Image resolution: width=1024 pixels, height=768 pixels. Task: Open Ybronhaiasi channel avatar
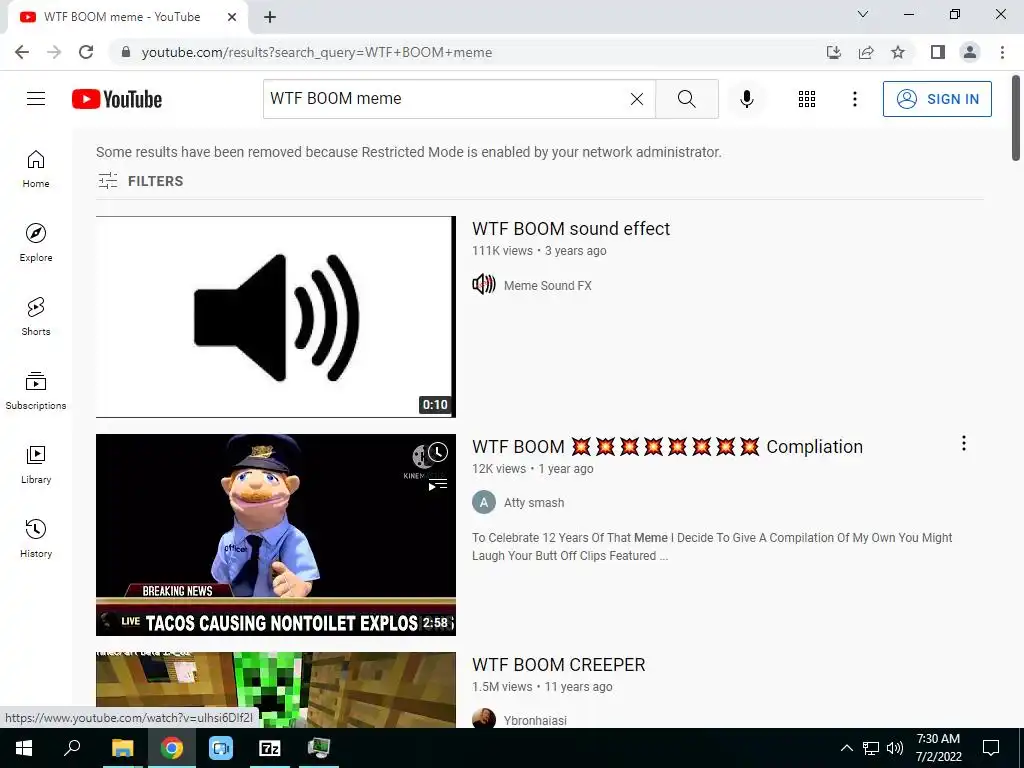pyautogui.click(x=484, y=718)
